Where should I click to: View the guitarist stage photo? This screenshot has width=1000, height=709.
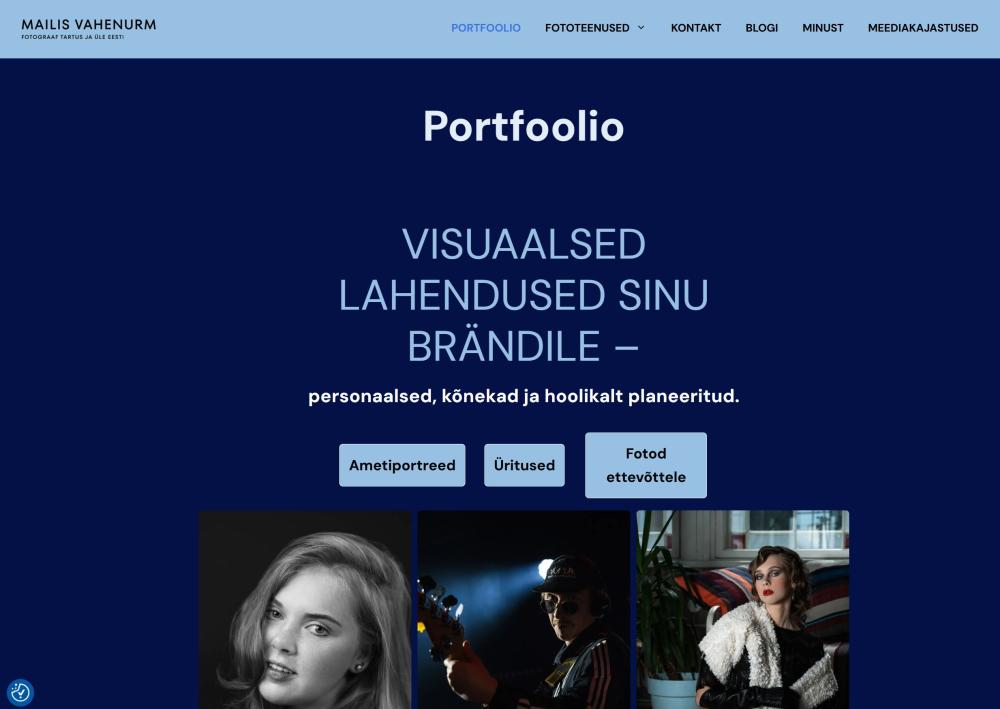[x=524, y=610]
